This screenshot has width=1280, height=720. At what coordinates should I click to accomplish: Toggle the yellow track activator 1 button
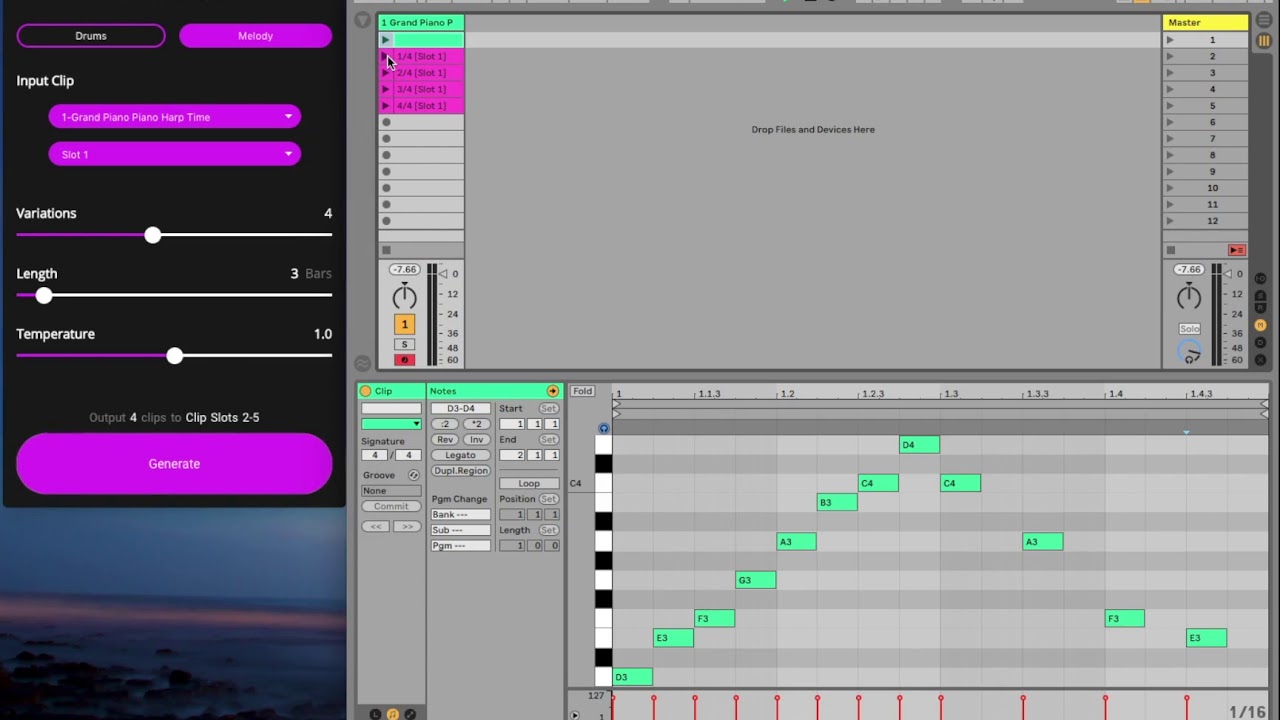[404, 324]
